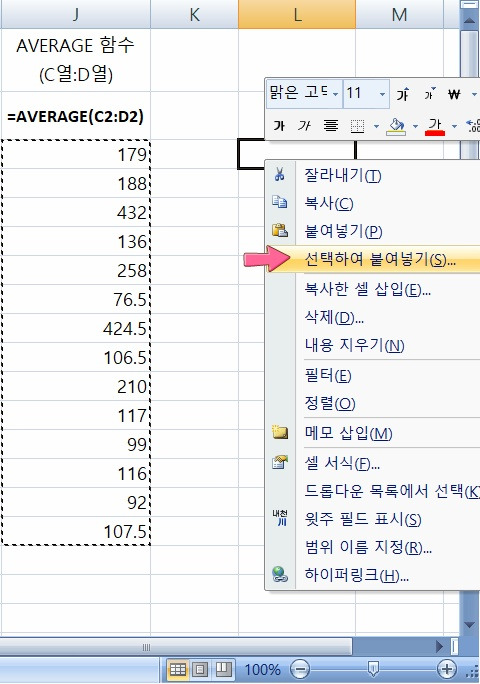Click the vertical scrollbar down arrow
The image size is (480, 684).
pyautogui.click(x=470, y=625)
